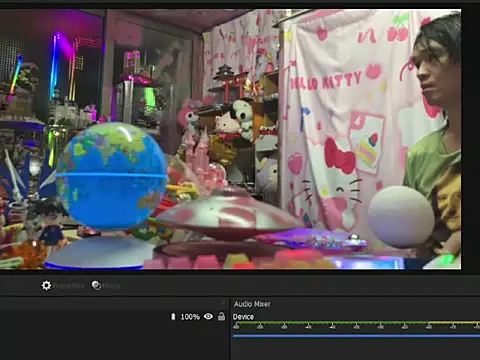Select the video source in preview canvas
Viewport: 480px width, 360px height.
click(x=230, y=139)
